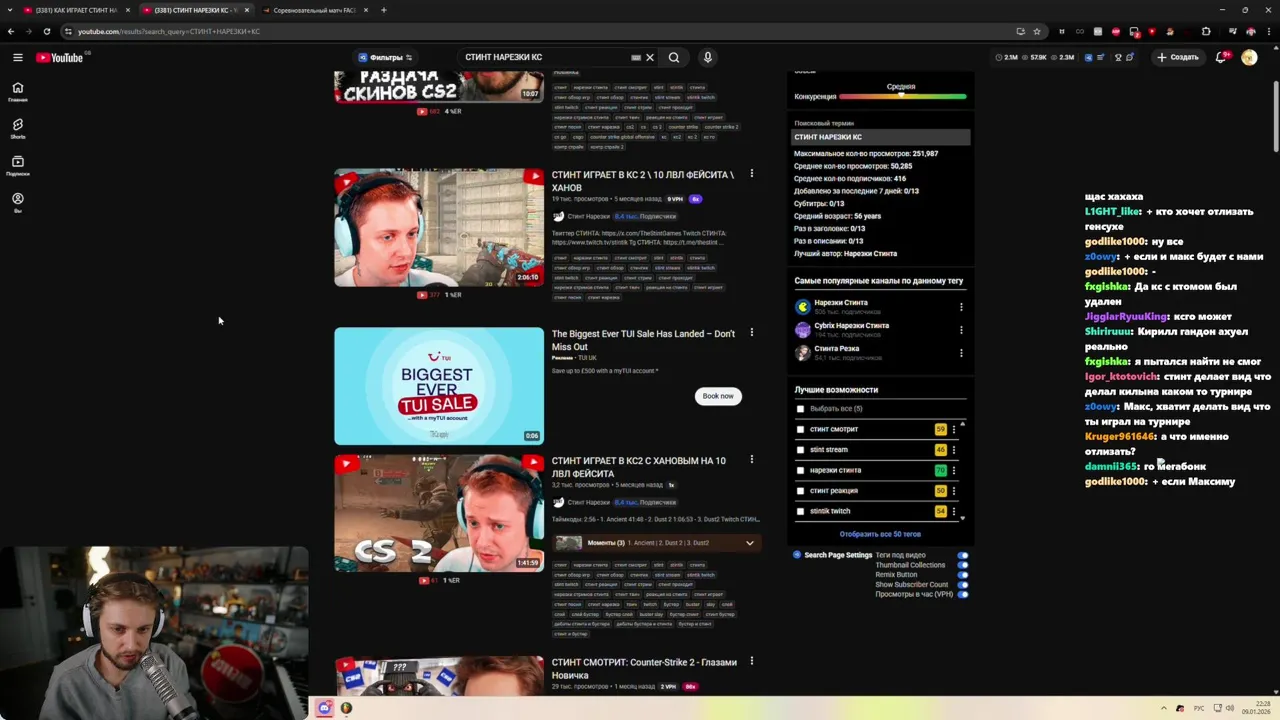Start voice search with the microphone
The width and height of the screenshot is (1280, 720).
[707, 57]
